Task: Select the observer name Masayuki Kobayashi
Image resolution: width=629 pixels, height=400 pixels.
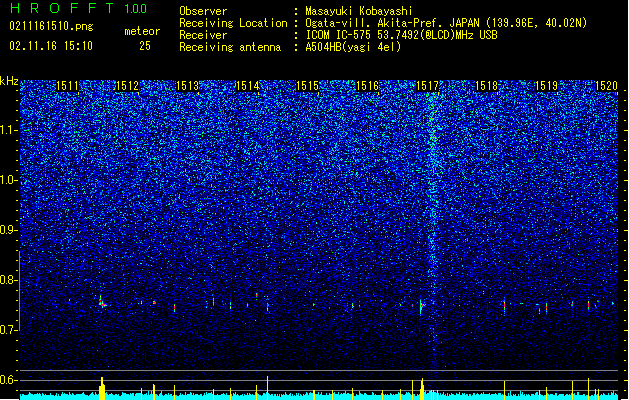Action: click(x=359, y=11)
